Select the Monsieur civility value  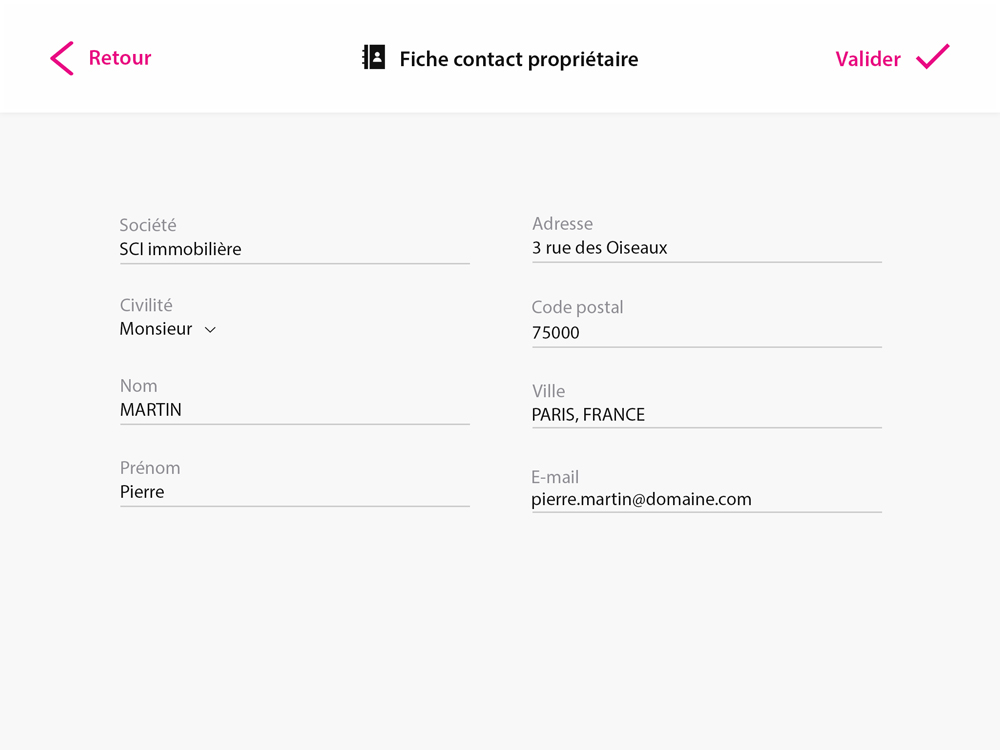click(x=156, y=328)
